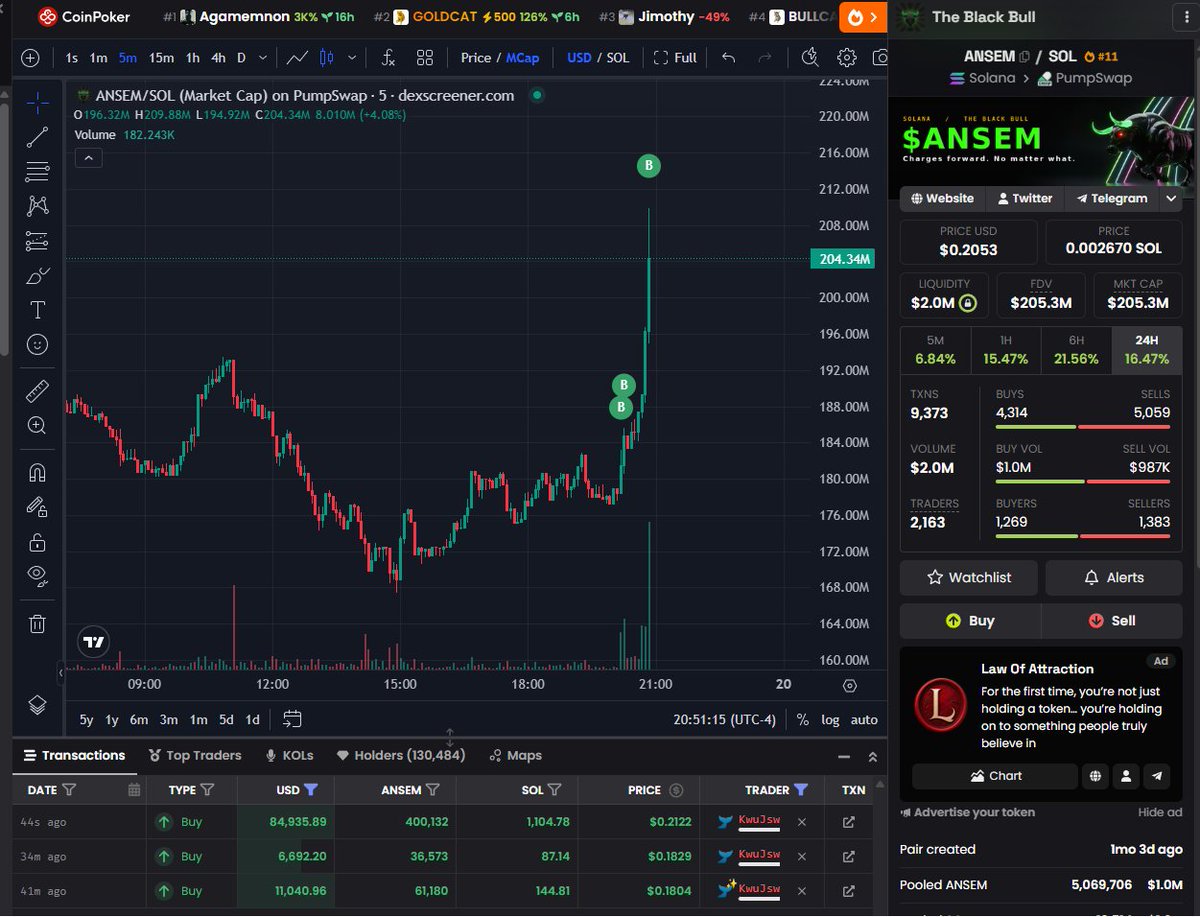Select the trend line drawing tool
Screen dimensions: 1200x917
(37, 137)
